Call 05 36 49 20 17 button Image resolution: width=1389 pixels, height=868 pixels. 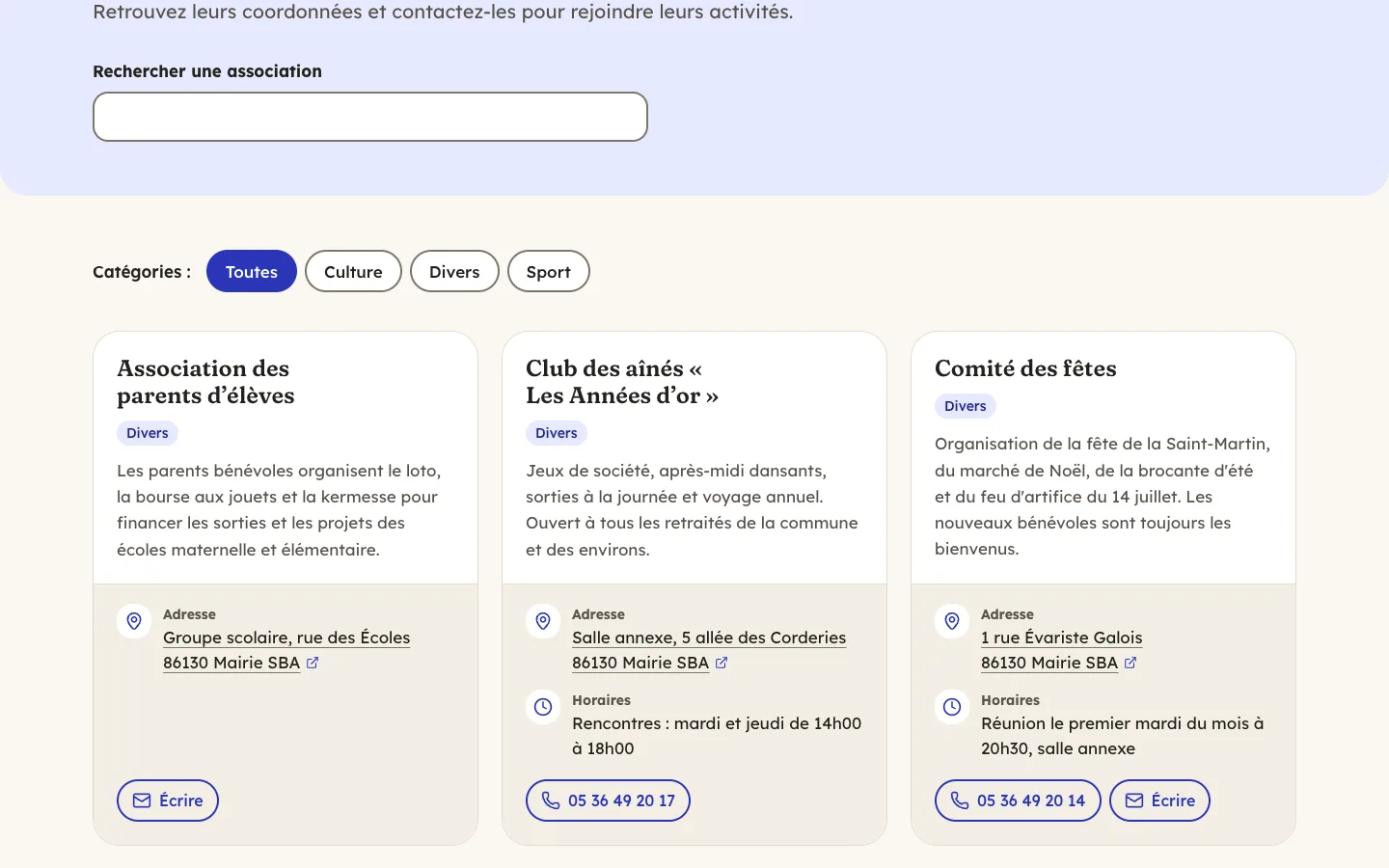pos(608,800)
